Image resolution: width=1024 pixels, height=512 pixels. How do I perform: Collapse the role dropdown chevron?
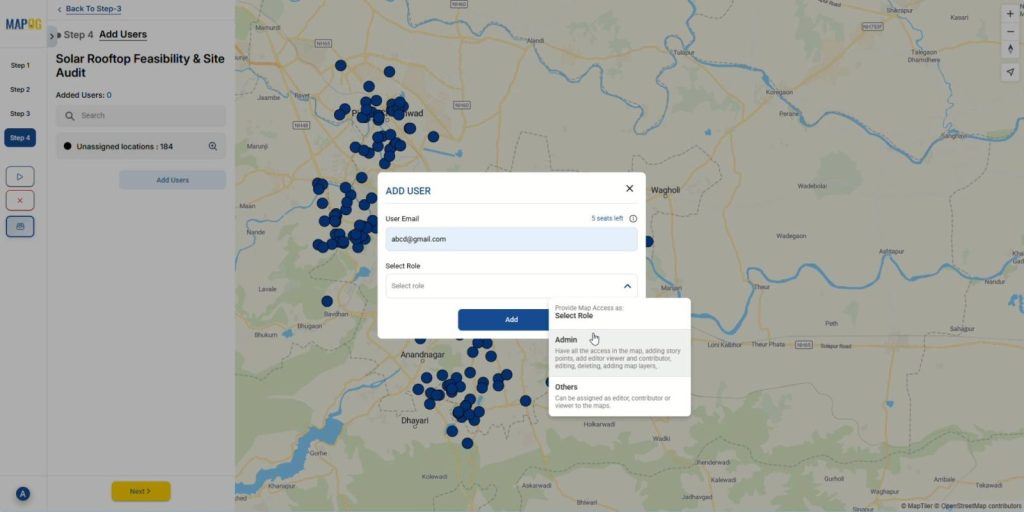[627, 286]
